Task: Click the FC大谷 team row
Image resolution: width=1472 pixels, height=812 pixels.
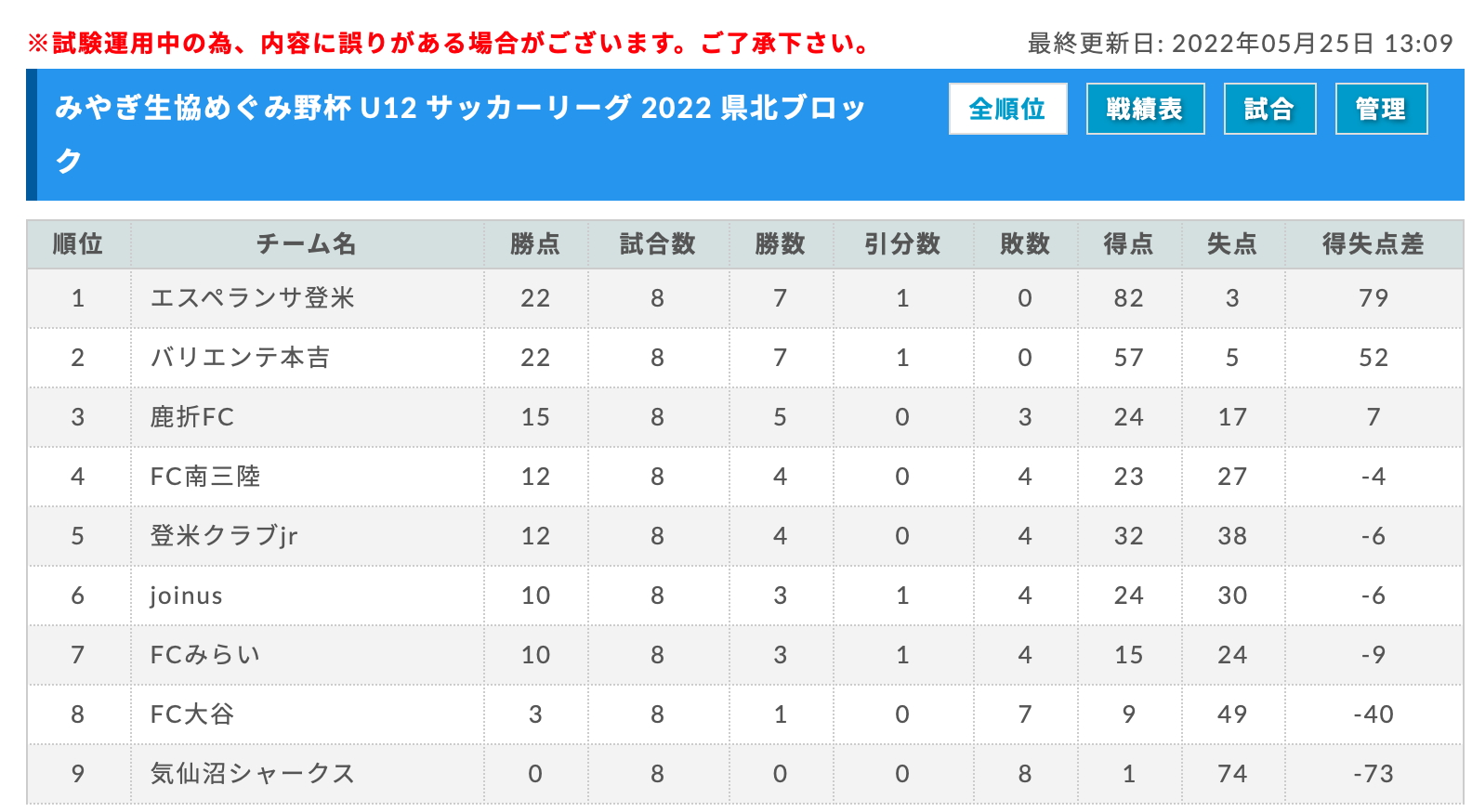Action: [x=744, y=714]
